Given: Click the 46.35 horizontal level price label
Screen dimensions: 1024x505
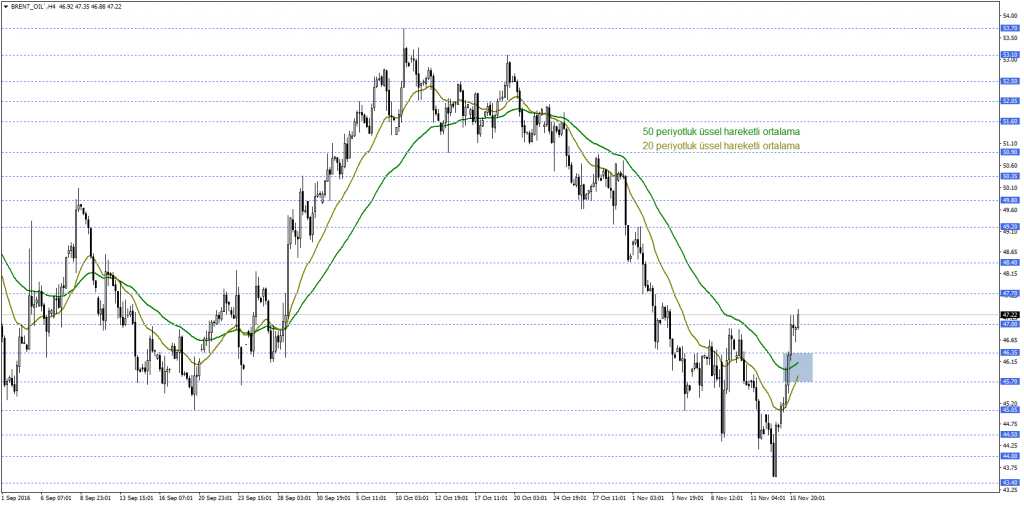Looking at the screenshot, I should [x=1010, y=352].
